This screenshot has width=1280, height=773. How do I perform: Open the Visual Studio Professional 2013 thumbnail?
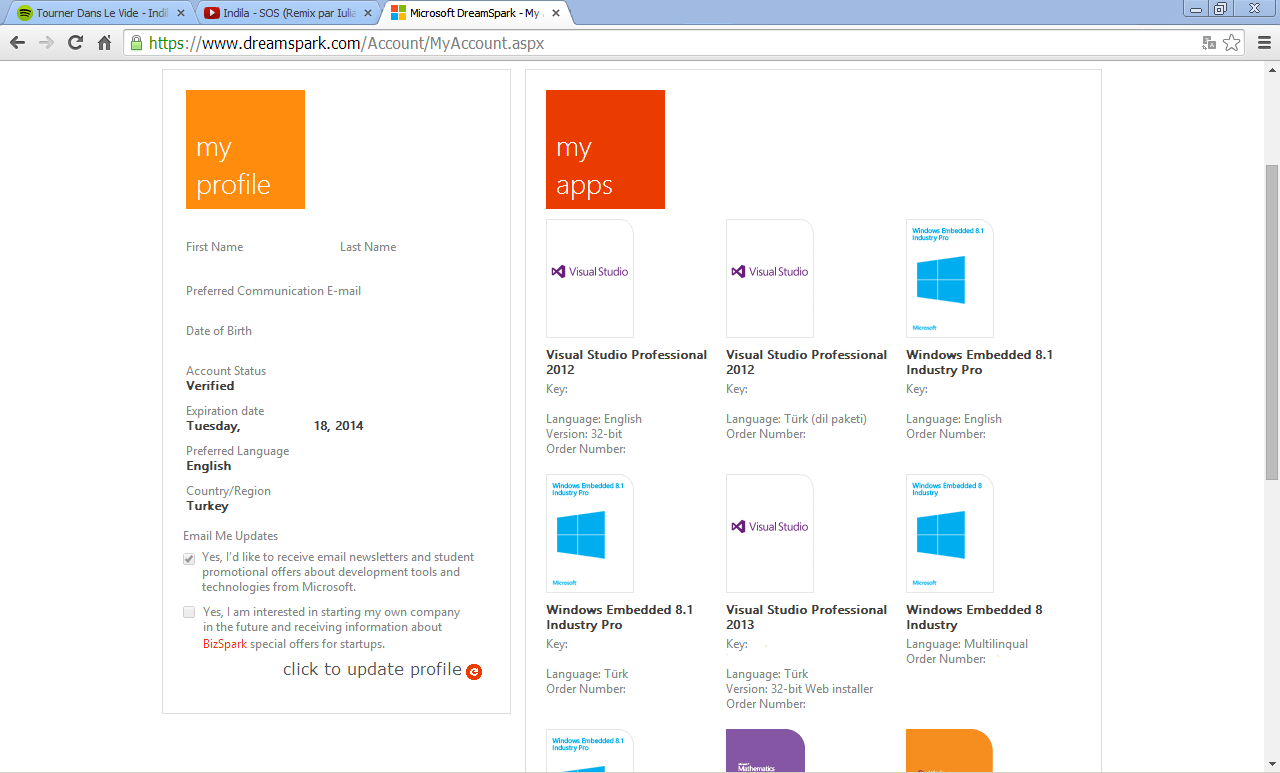770,533
